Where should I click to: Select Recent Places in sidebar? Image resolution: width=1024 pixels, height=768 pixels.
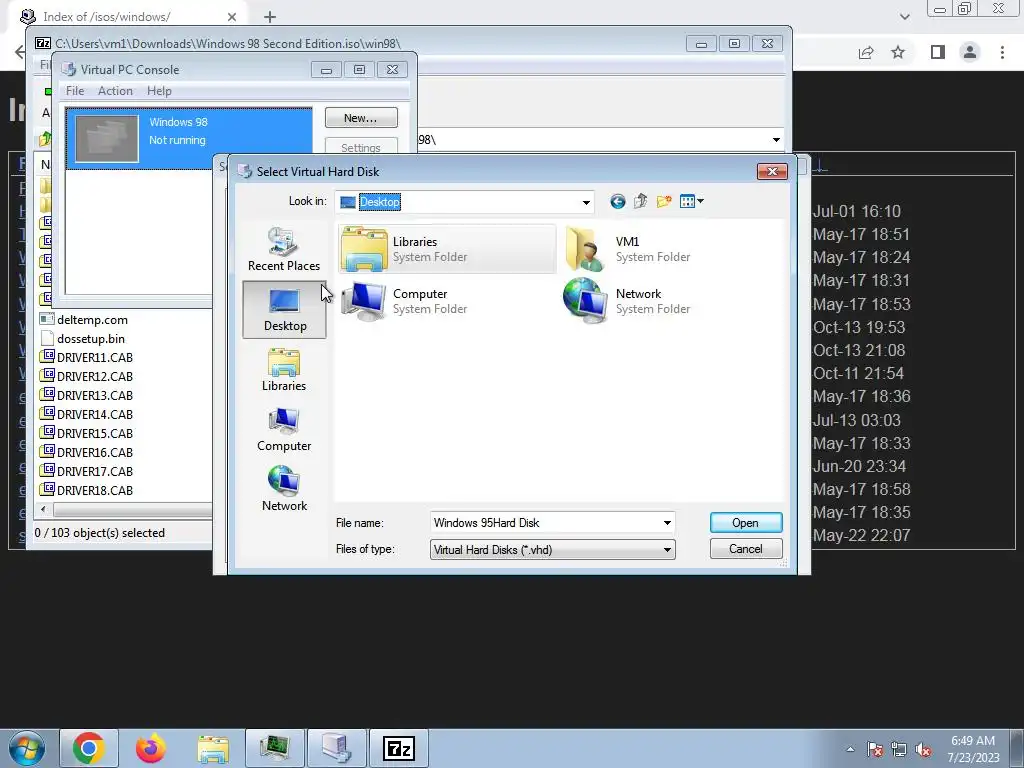[284, 249]
